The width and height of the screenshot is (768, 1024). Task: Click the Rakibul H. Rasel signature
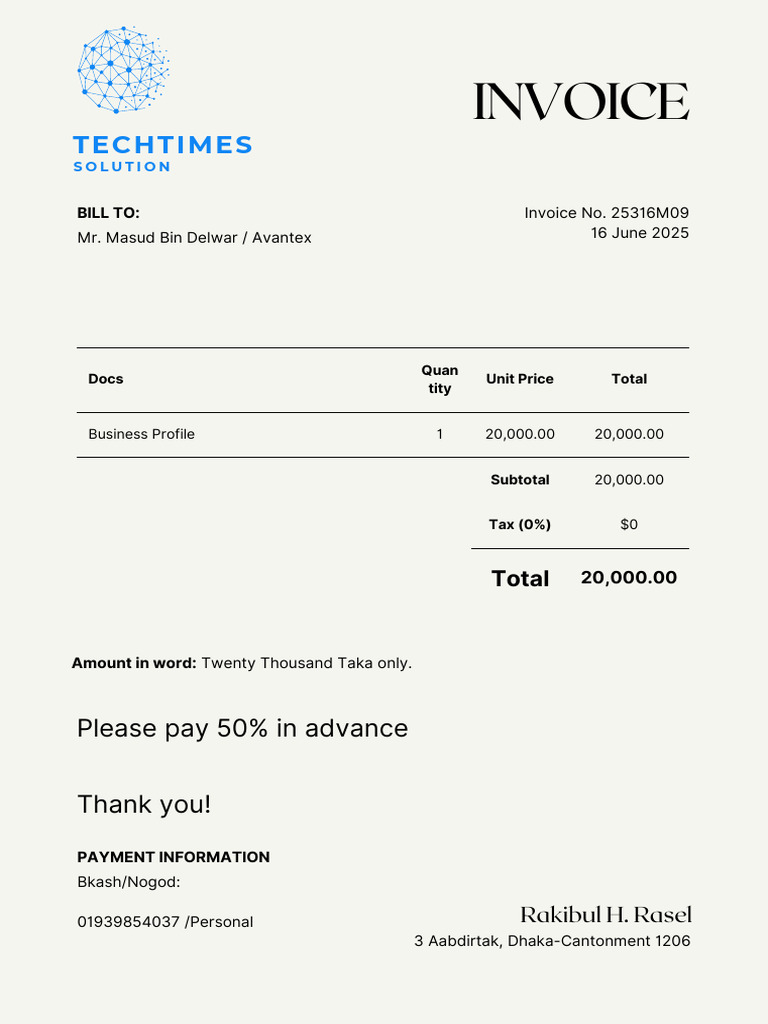coord(606,914)
